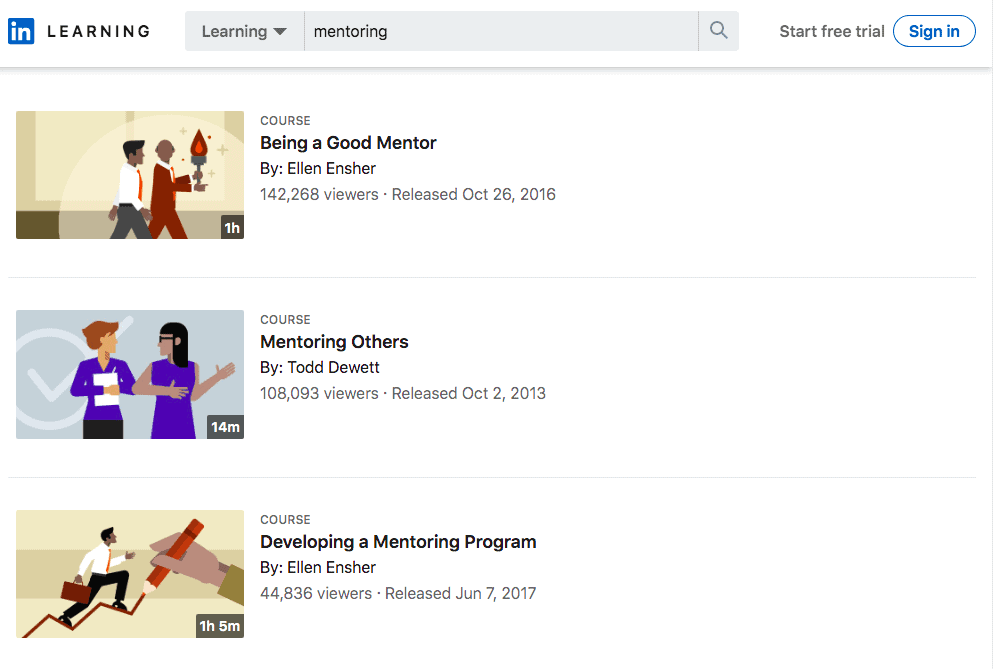This screenshot has width=993, height=669.
Task: Click the LEARNING wordmark in the header
Action: click(99, 31)
